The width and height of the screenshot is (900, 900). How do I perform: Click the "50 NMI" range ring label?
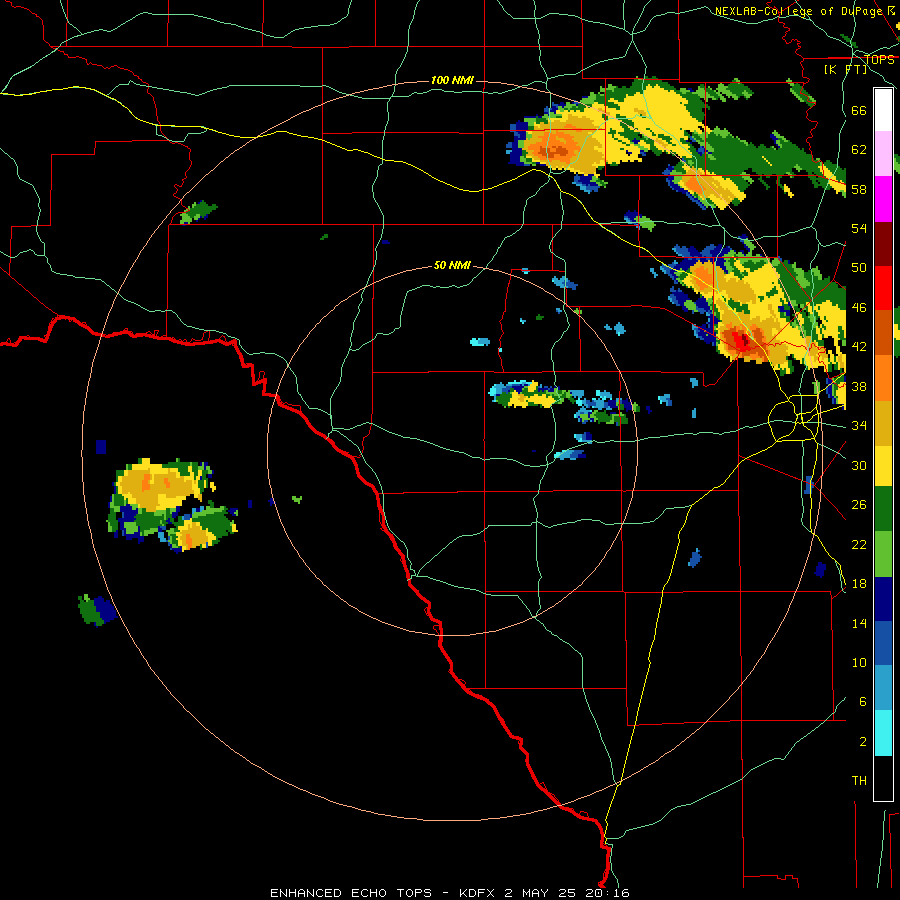pos(452,265)
